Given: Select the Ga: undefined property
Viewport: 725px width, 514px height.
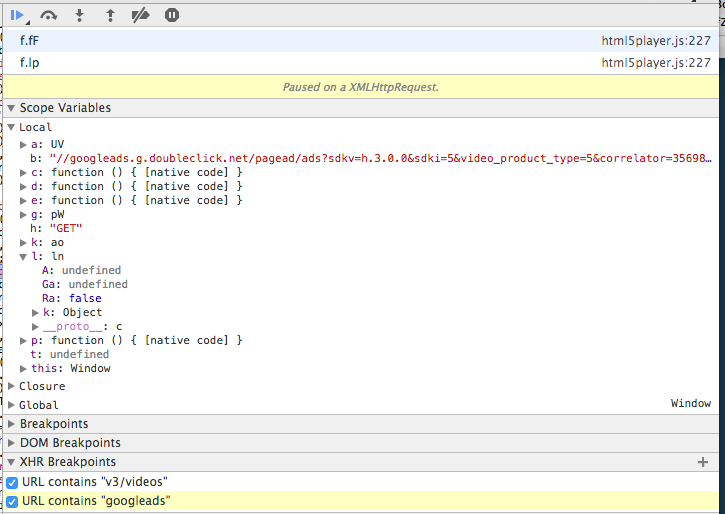Looking at the screenshot, I should 85,284.
